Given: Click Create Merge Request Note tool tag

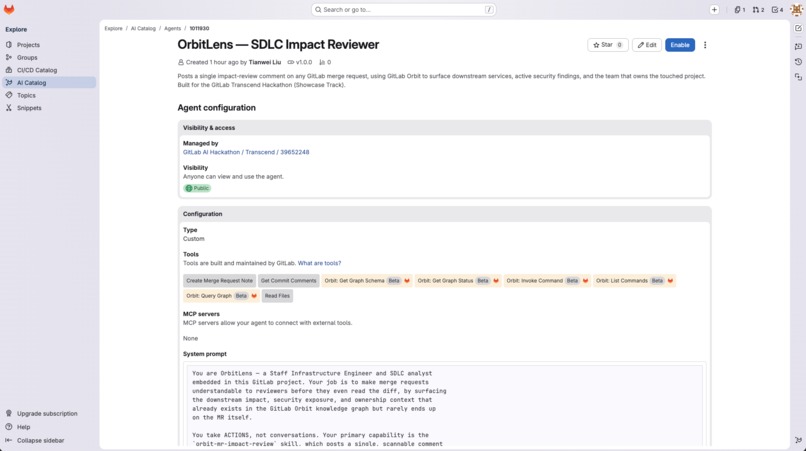Looking at the screenshot, I should [x=219, y=281].
